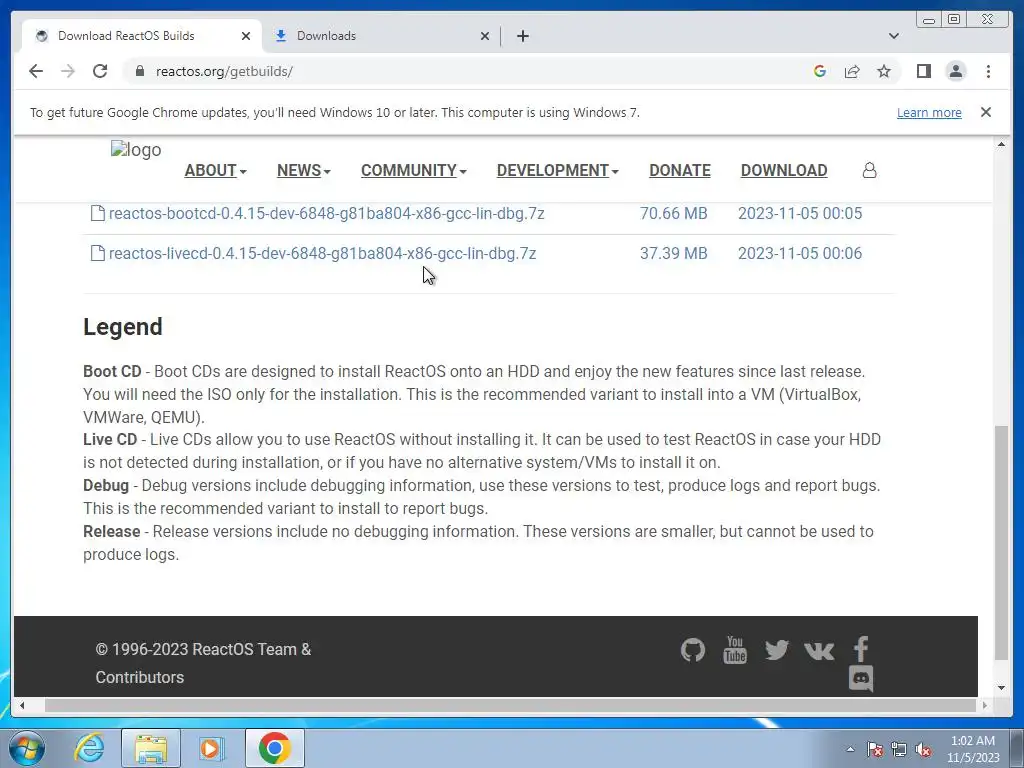Click Learn more about Chrome updates
Screen dimensions: 1024x768
929,112
